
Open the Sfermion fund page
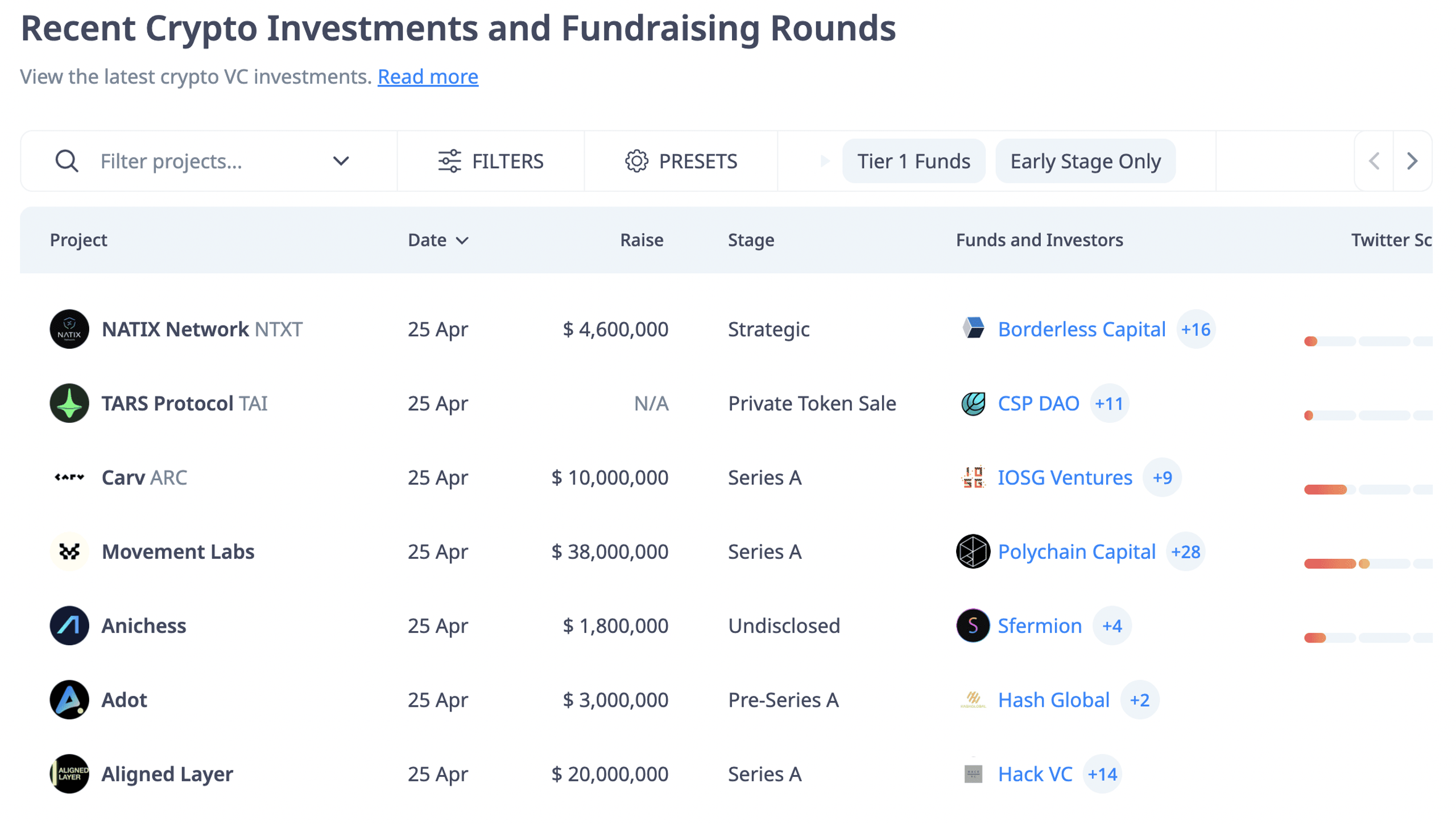[1039, 625]
